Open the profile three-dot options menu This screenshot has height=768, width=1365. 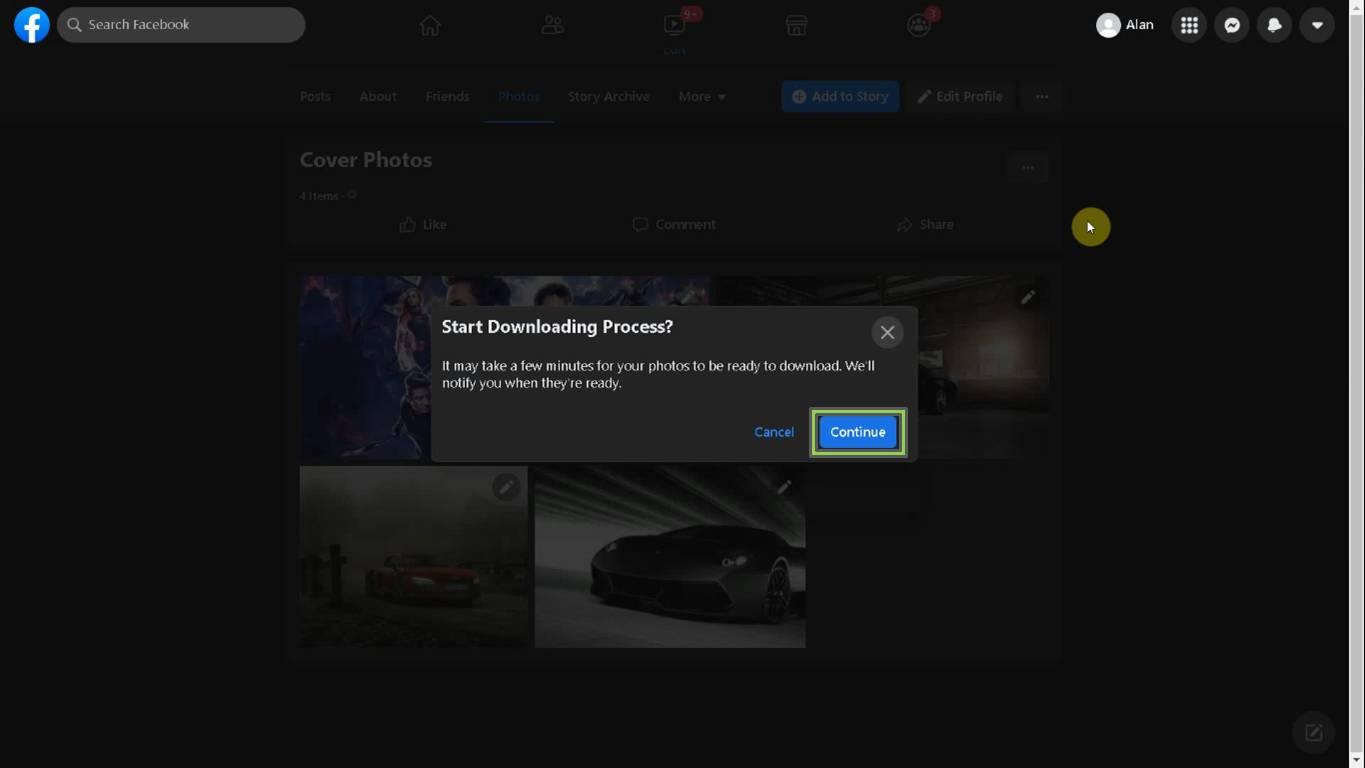(1042, 96)
